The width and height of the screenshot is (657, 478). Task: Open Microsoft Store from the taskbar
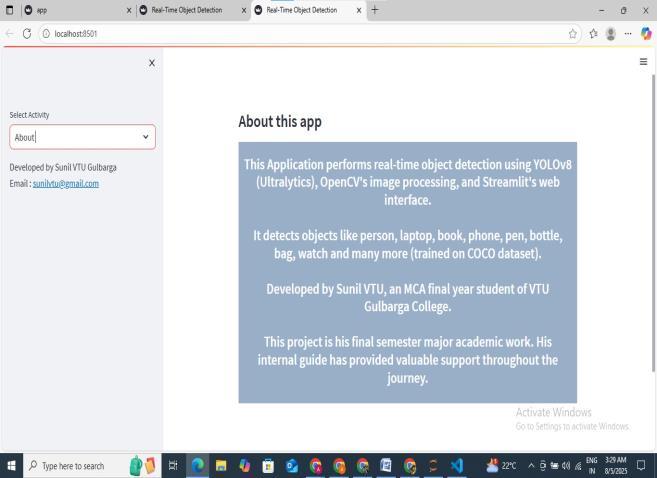click(x=268, y=465)
